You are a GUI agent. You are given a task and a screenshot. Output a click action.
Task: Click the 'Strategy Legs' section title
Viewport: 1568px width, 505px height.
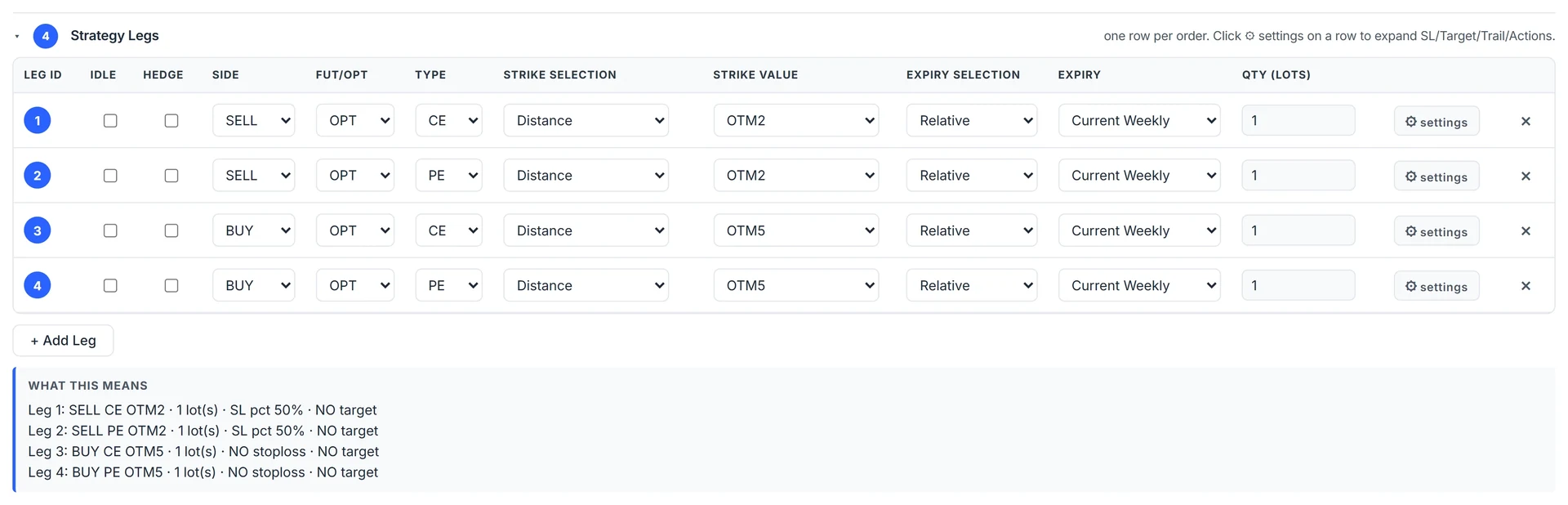pos(114,36)
